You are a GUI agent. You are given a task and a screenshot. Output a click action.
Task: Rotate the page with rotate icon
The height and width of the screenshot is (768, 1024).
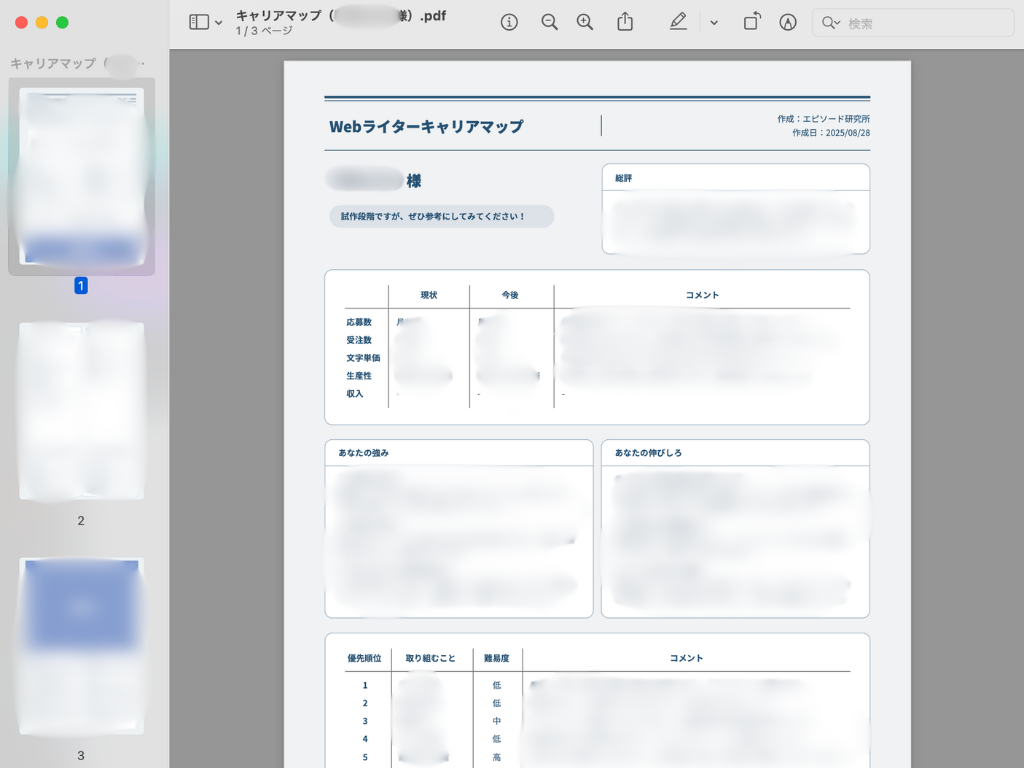pos(752,22)
